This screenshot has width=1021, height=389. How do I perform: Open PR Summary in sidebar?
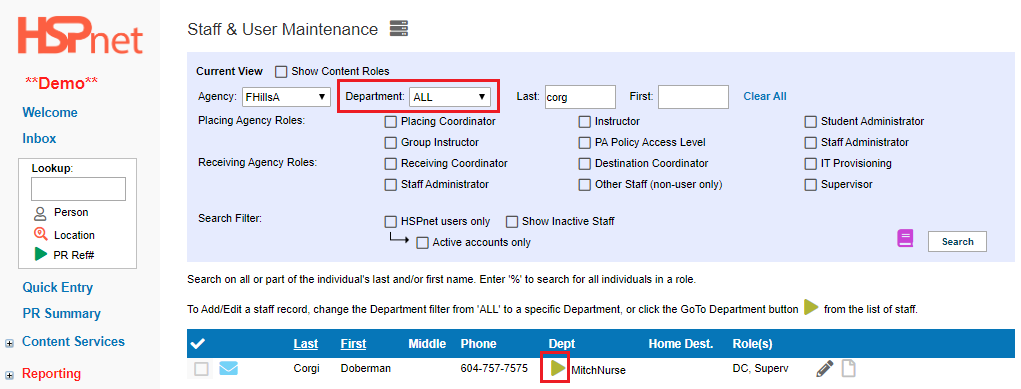click(61, 314)
